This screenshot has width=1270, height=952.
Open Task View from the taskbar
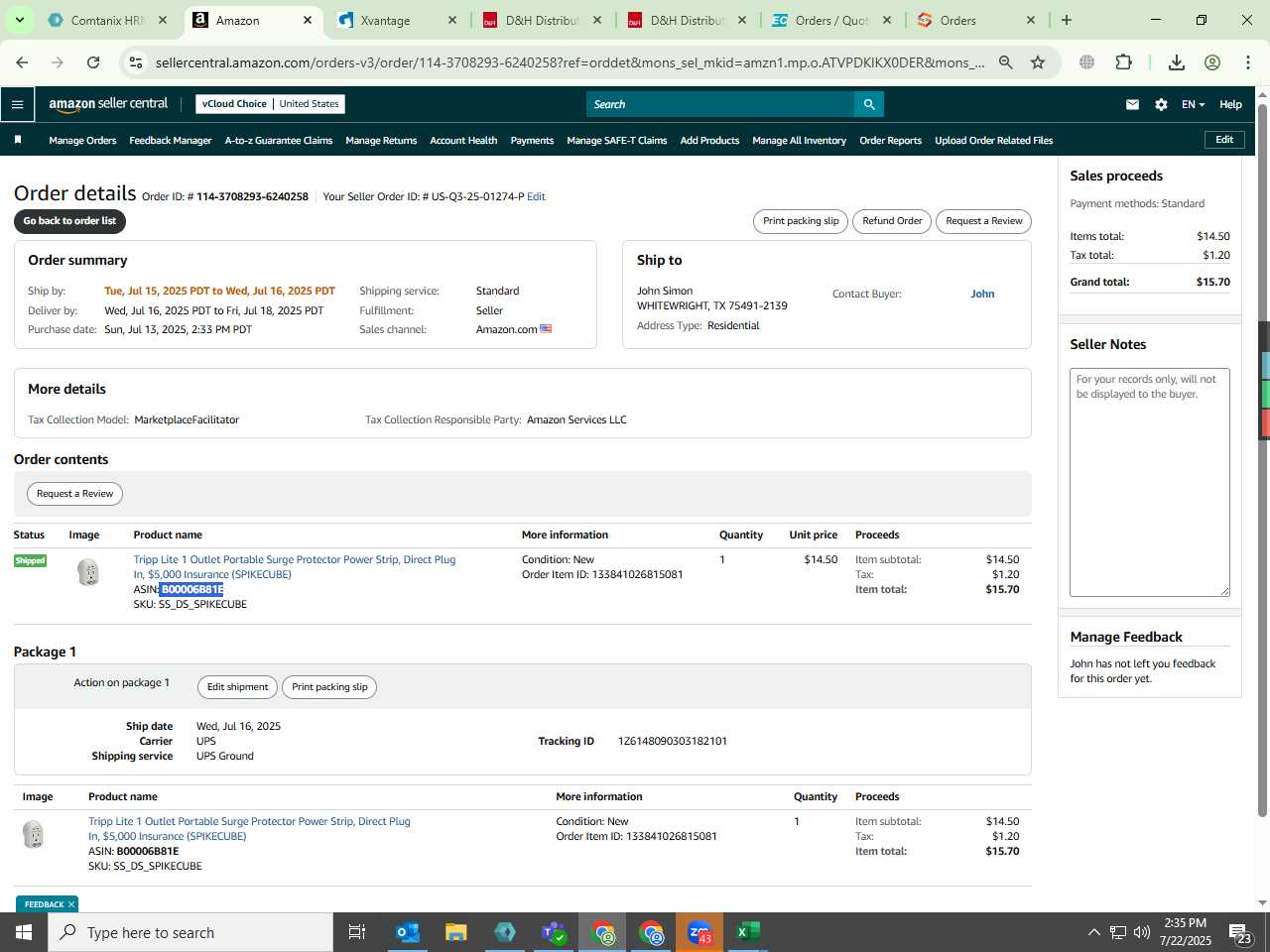click(357, 932)
